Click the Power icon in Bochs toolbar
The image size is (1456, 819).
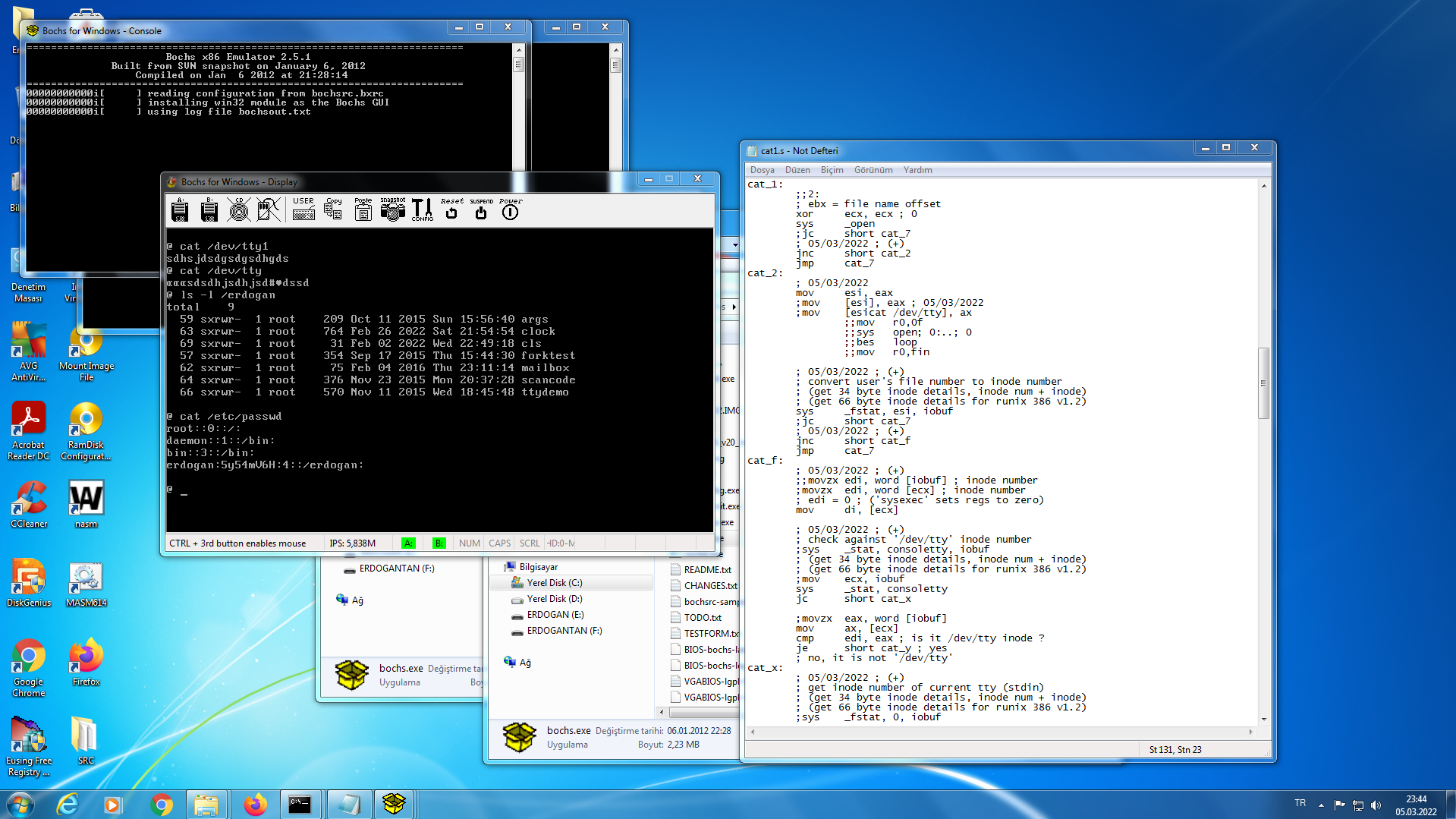[x=511, y=209]
